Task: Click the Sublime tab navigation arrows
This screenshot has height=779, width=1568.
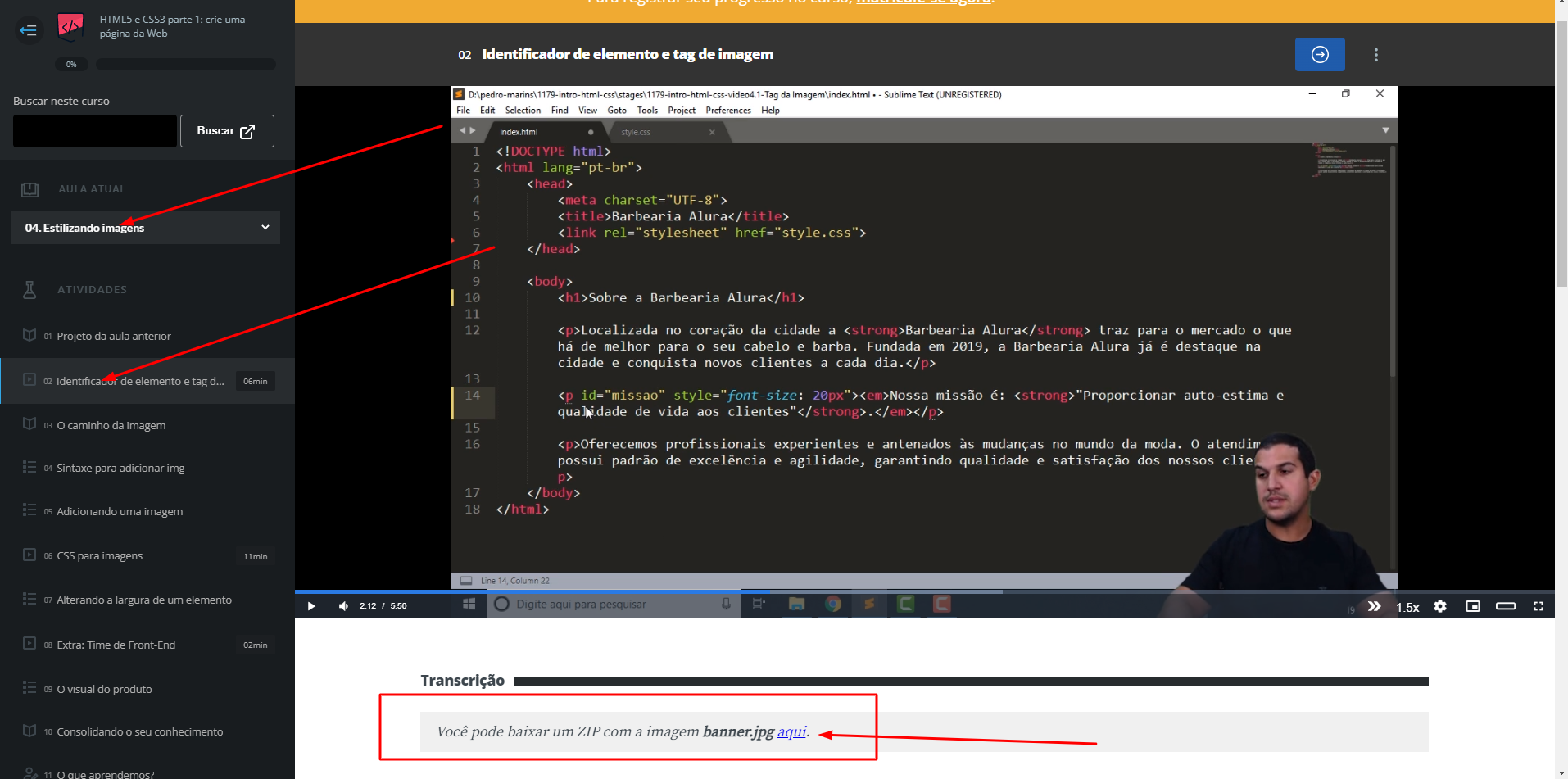Action: point(467,130)
